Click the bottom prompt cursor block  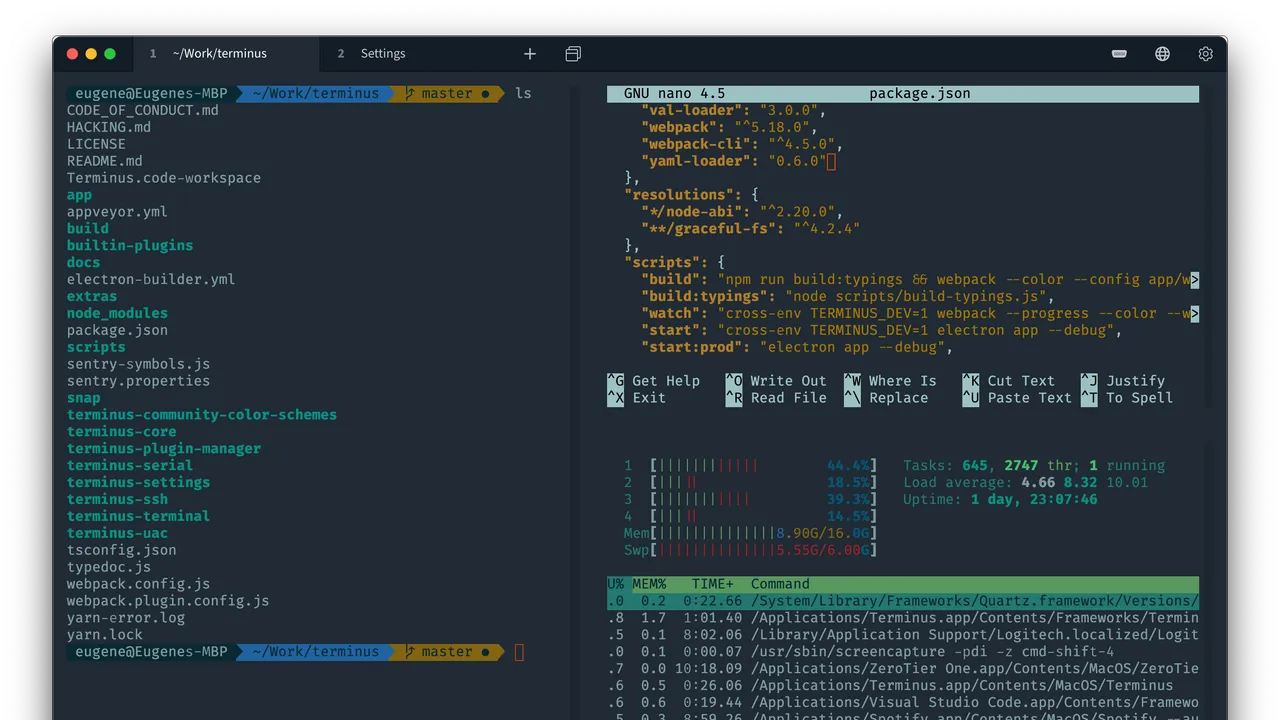pyautogui.click(x=519, y=653)
